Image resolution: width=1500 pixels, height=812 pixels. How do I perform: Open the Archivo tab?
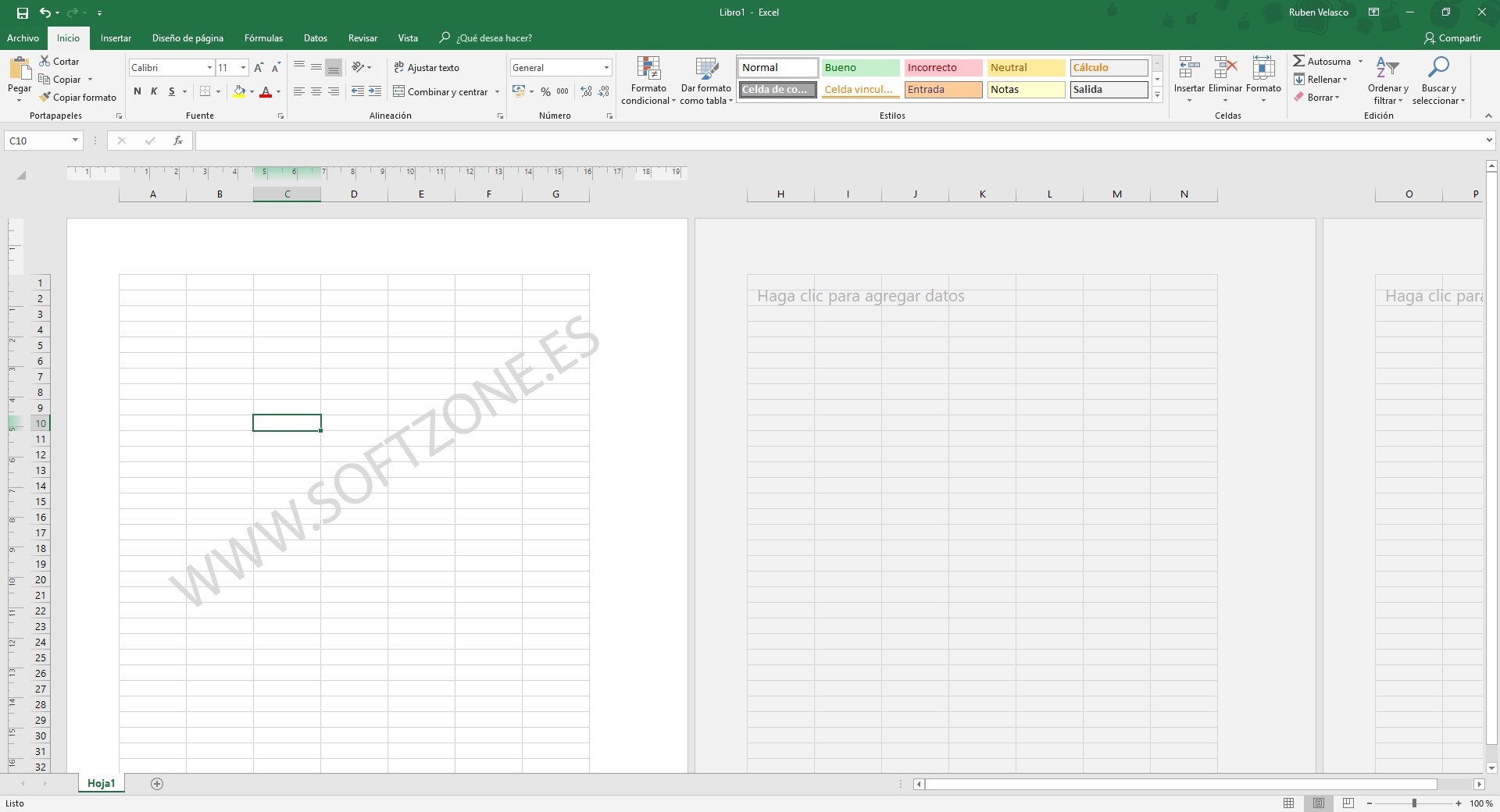[x=23, y=38]
